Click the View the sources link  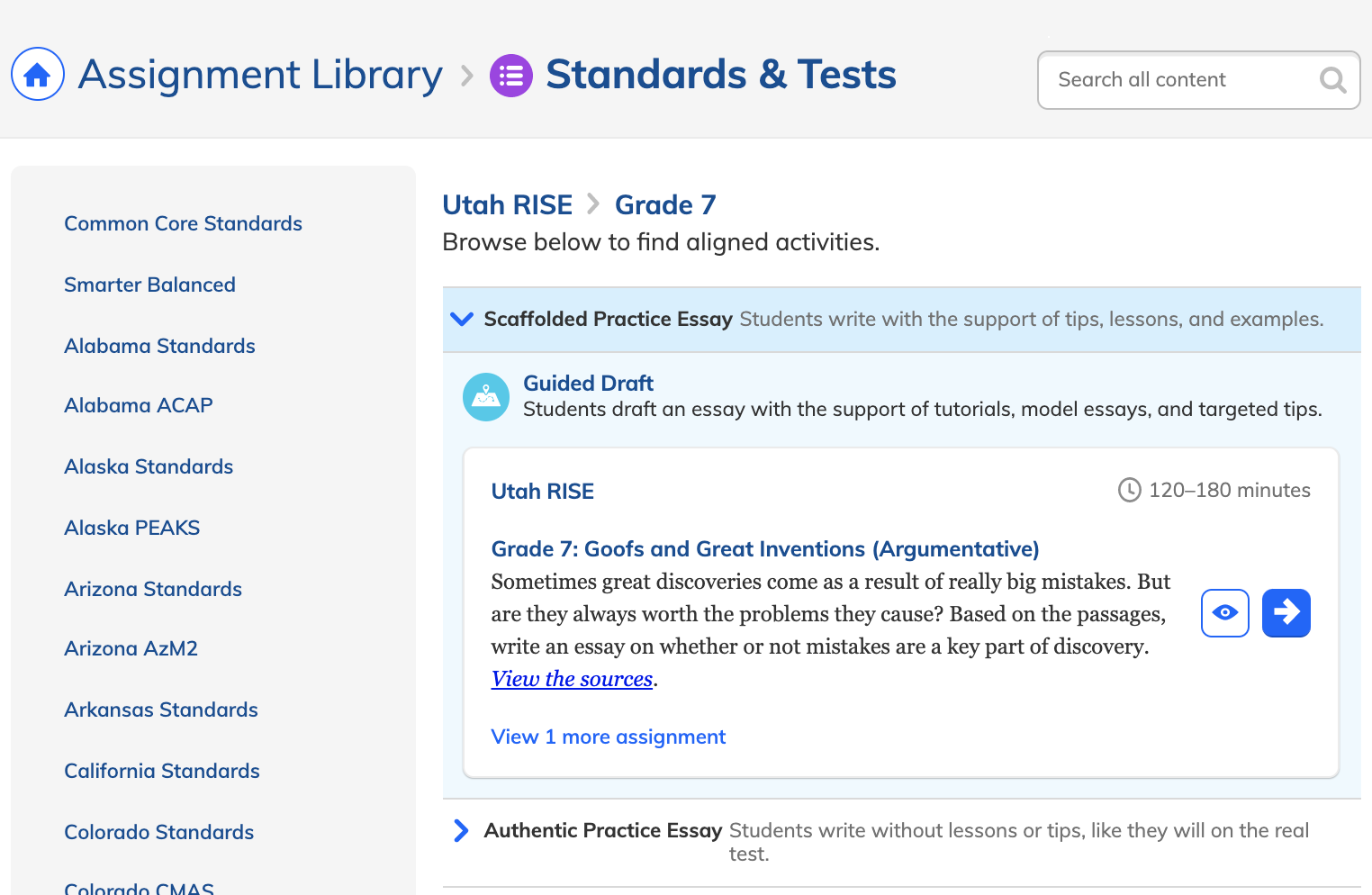coord(573,679)
